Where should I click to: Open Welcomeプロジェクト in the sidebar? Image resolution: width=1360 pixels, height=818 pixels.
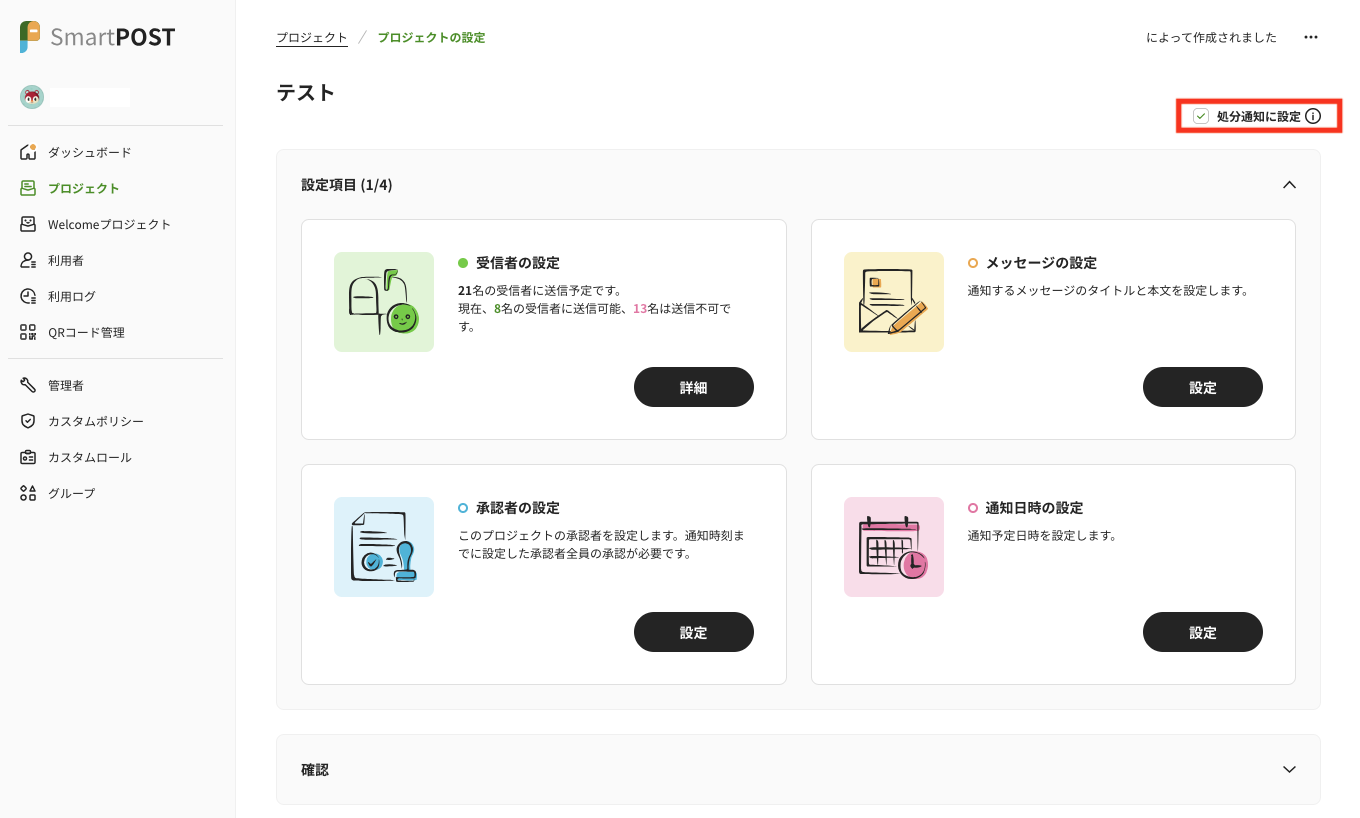(109, 224)
